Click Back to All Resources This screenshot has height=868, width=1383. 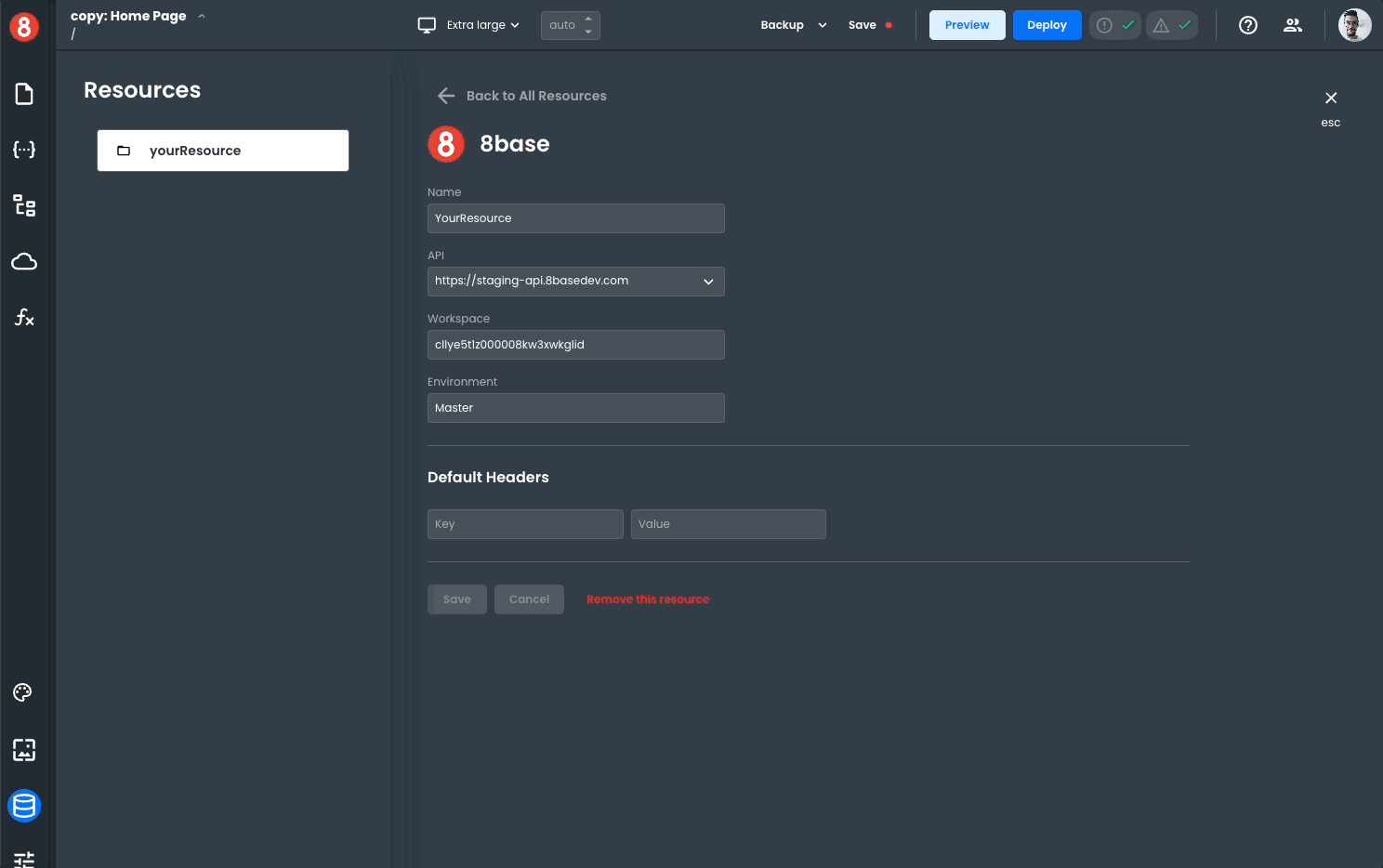click(522, 96)
